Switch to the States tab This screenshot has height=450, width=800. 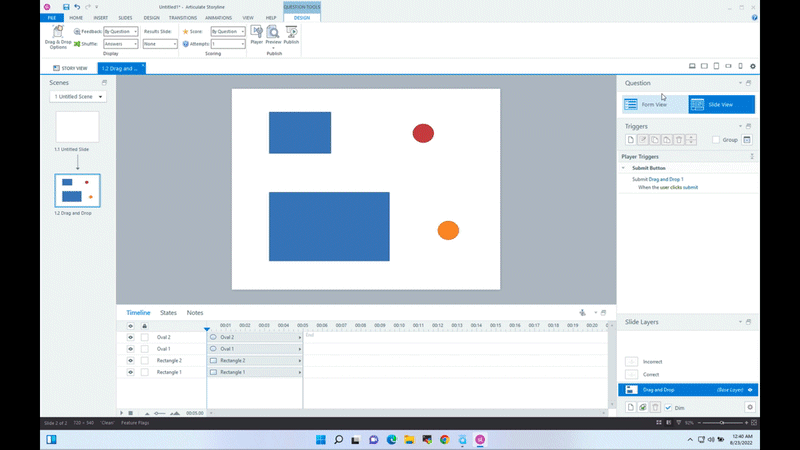click(168, 313)
